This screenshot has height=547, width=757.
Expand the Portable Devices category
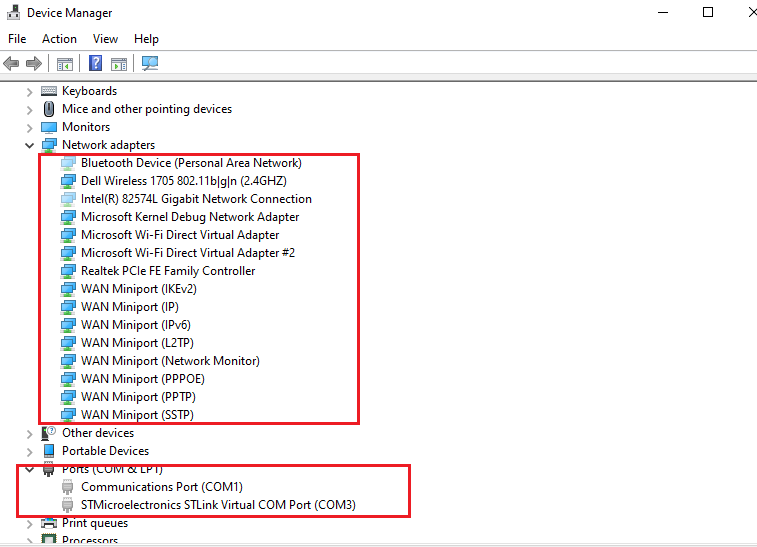tap(30, 451)
